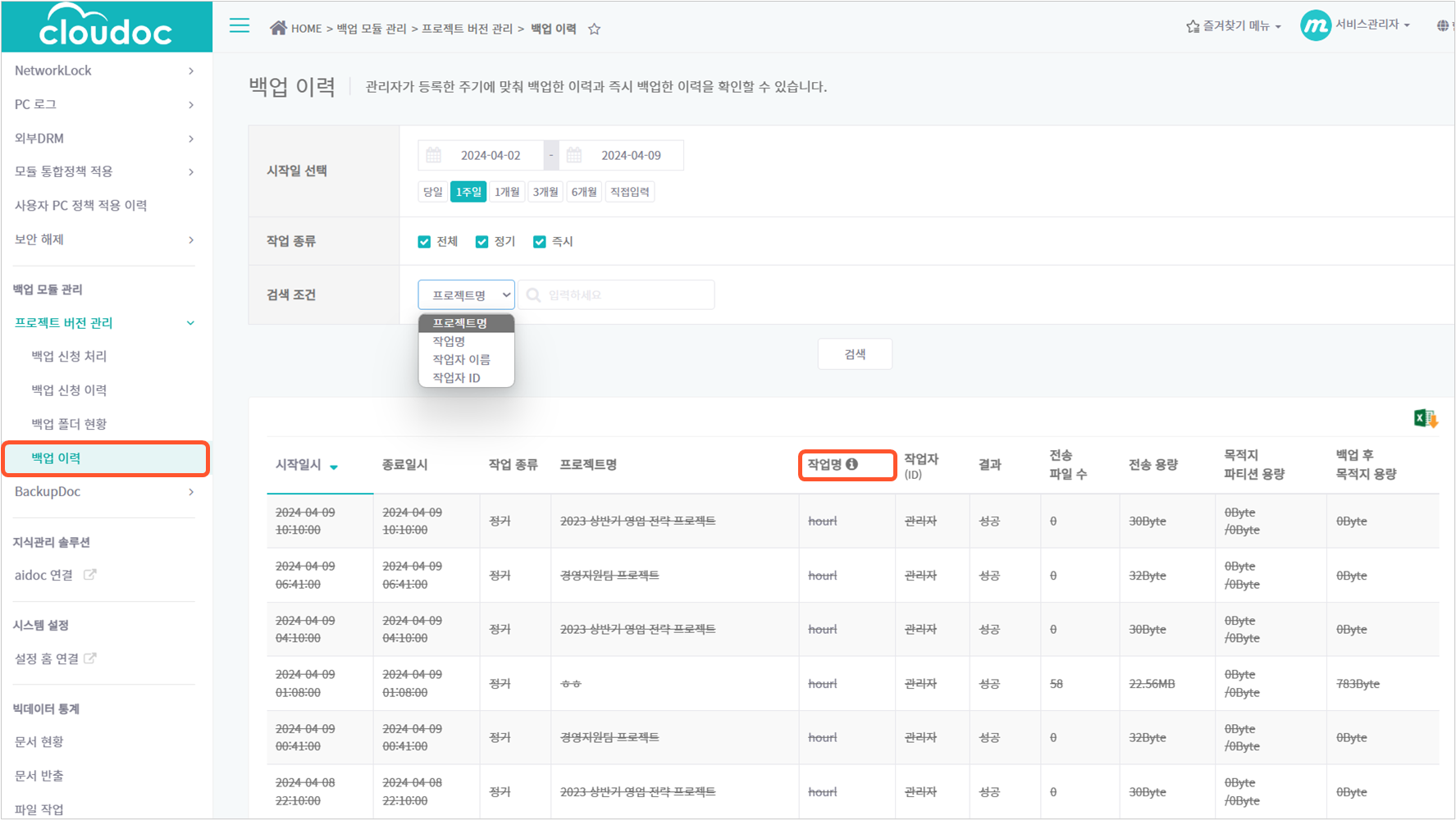This screenshot has height=820, width=1456.
Task: Open 문서 반출 in the sidebar
Action: pyautogui.click(x=39, y=776)
